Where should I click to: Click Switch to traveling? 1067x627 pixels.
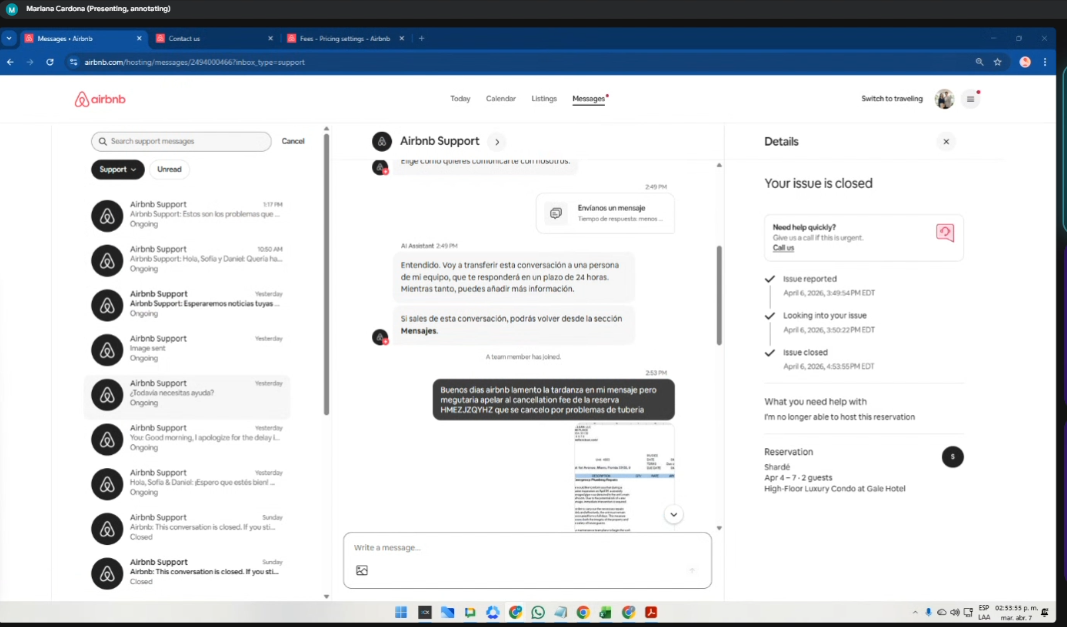coord(891,99)
